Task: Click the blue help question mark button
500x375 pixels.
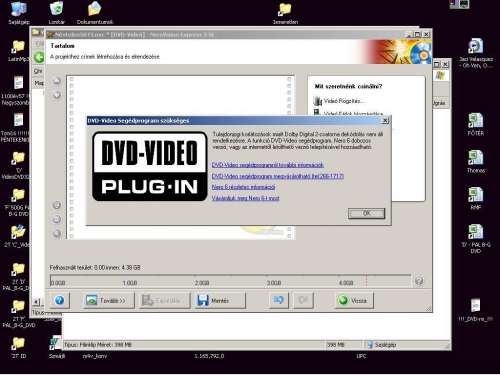Action: [x=60, y=300]
